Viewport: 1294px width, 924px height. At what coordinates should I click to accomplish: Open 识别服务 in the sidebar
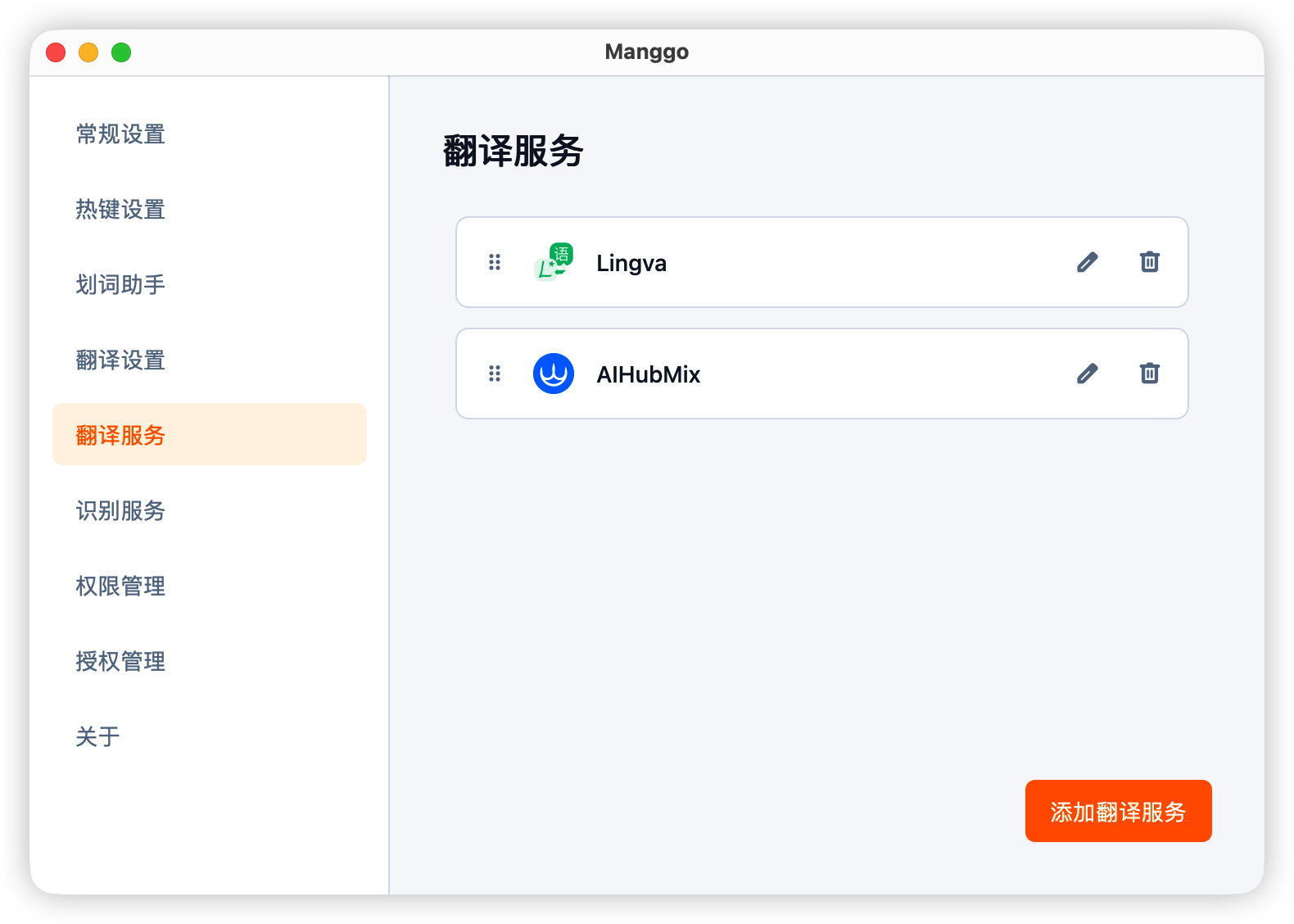[210, 511]
